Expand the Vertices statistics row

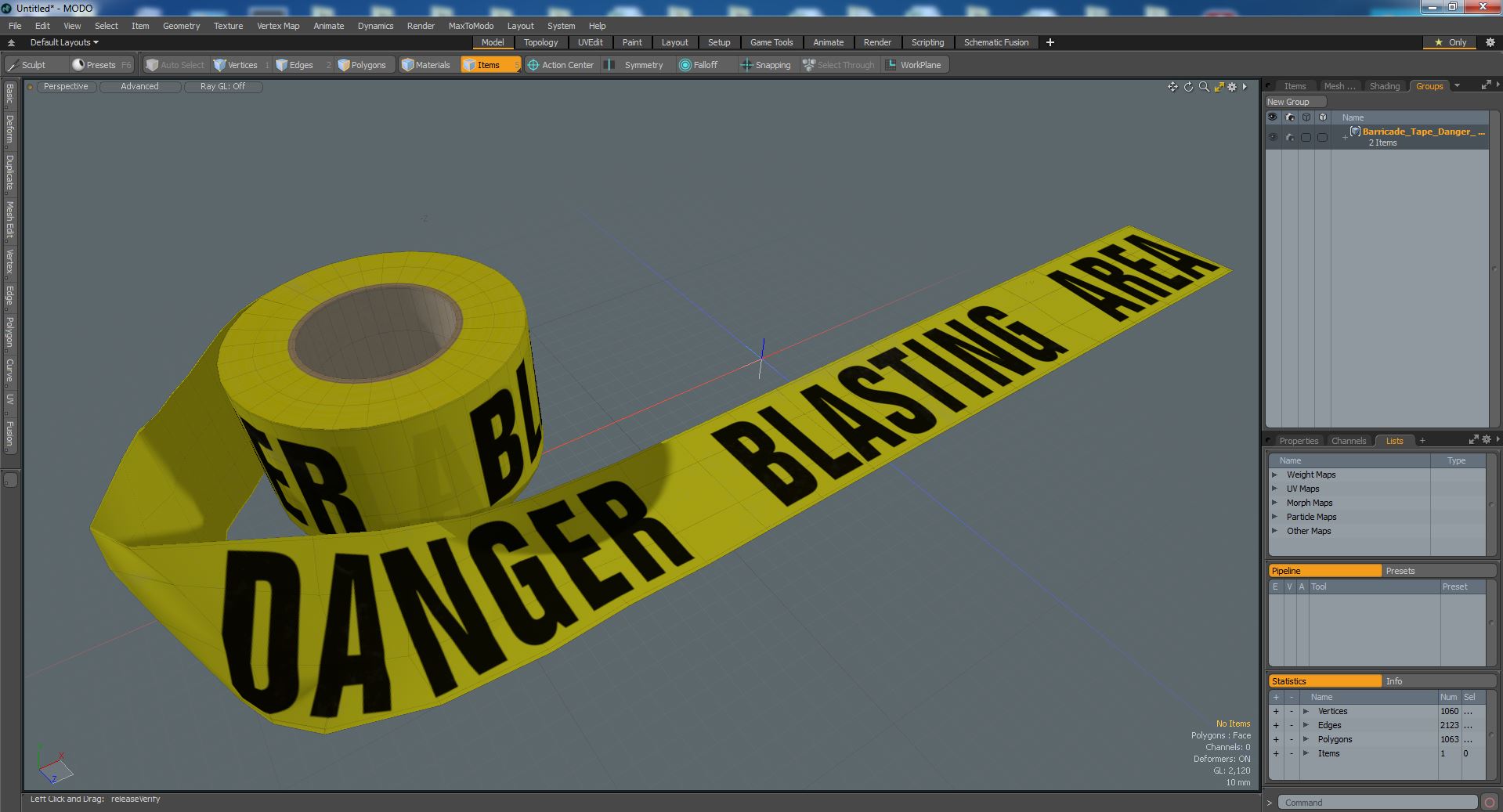(x=1306, y=711)
